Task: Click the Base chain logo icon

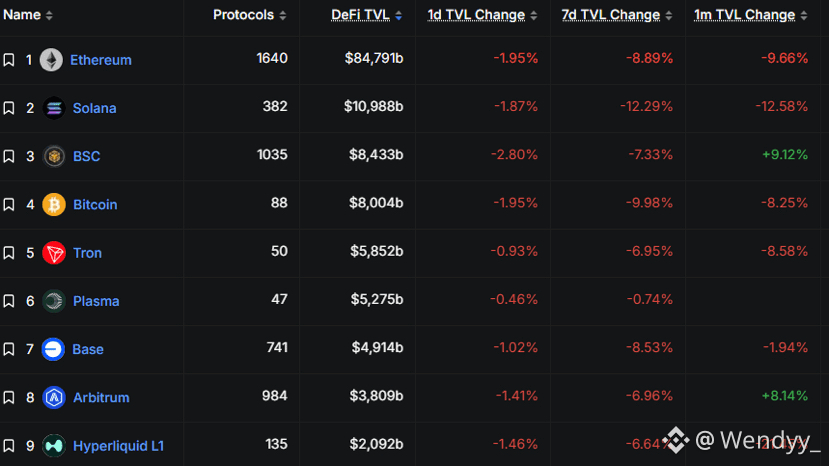Action: coord(54,349)
